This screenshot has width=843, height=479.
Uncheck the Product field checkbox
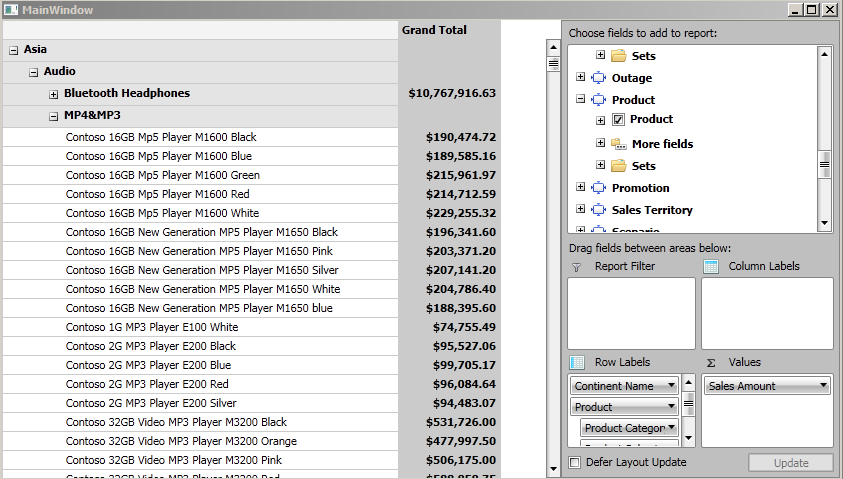[618, 120]
